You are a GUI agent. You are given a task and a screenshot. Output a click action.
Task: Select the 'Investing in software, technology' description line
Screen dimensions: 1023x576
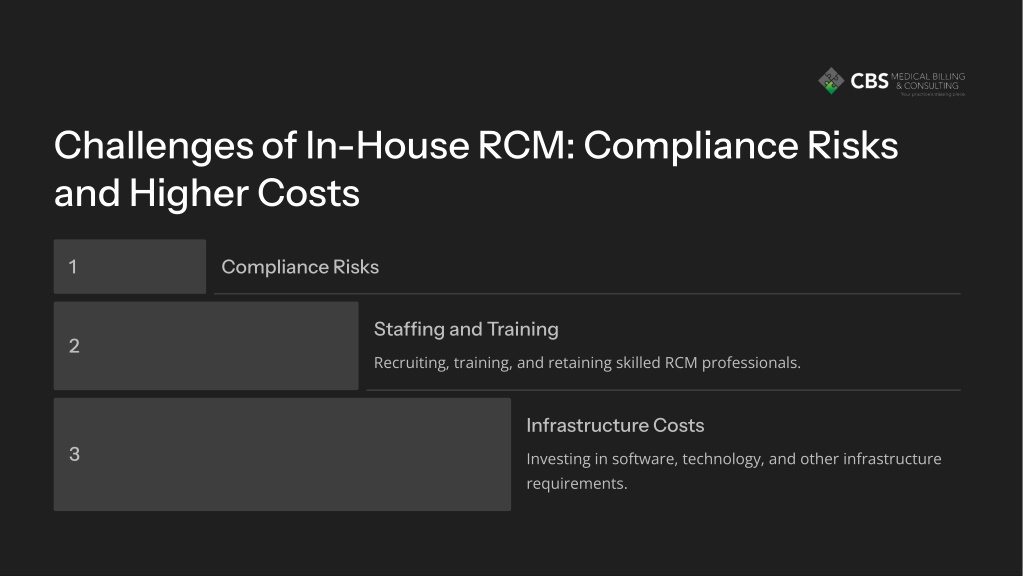tap(734, 459)
